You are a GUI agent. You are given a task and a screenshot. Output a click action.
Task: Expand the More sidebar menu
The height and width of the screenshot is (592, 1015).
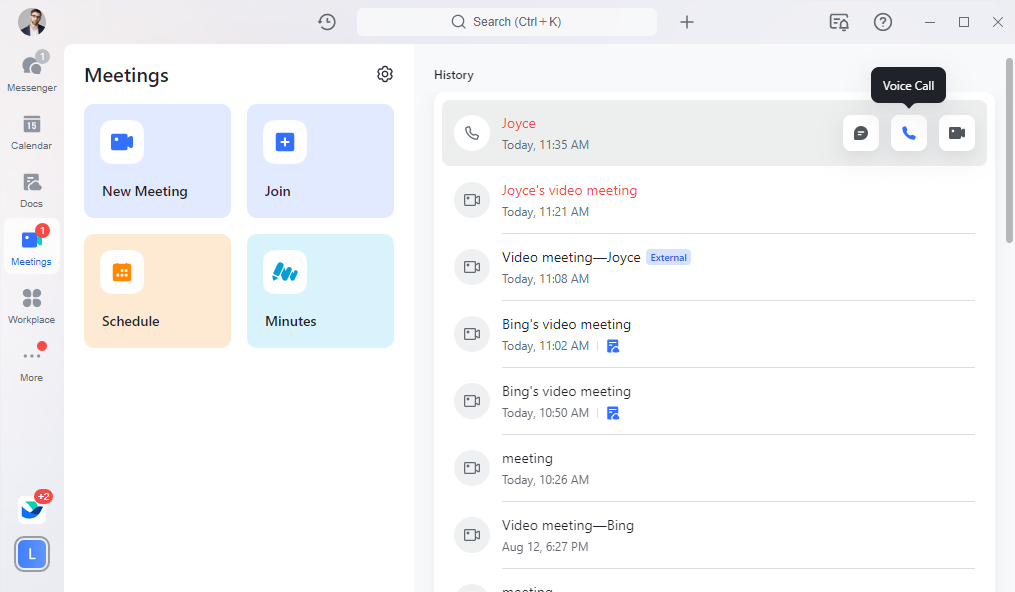pos(32,363)
